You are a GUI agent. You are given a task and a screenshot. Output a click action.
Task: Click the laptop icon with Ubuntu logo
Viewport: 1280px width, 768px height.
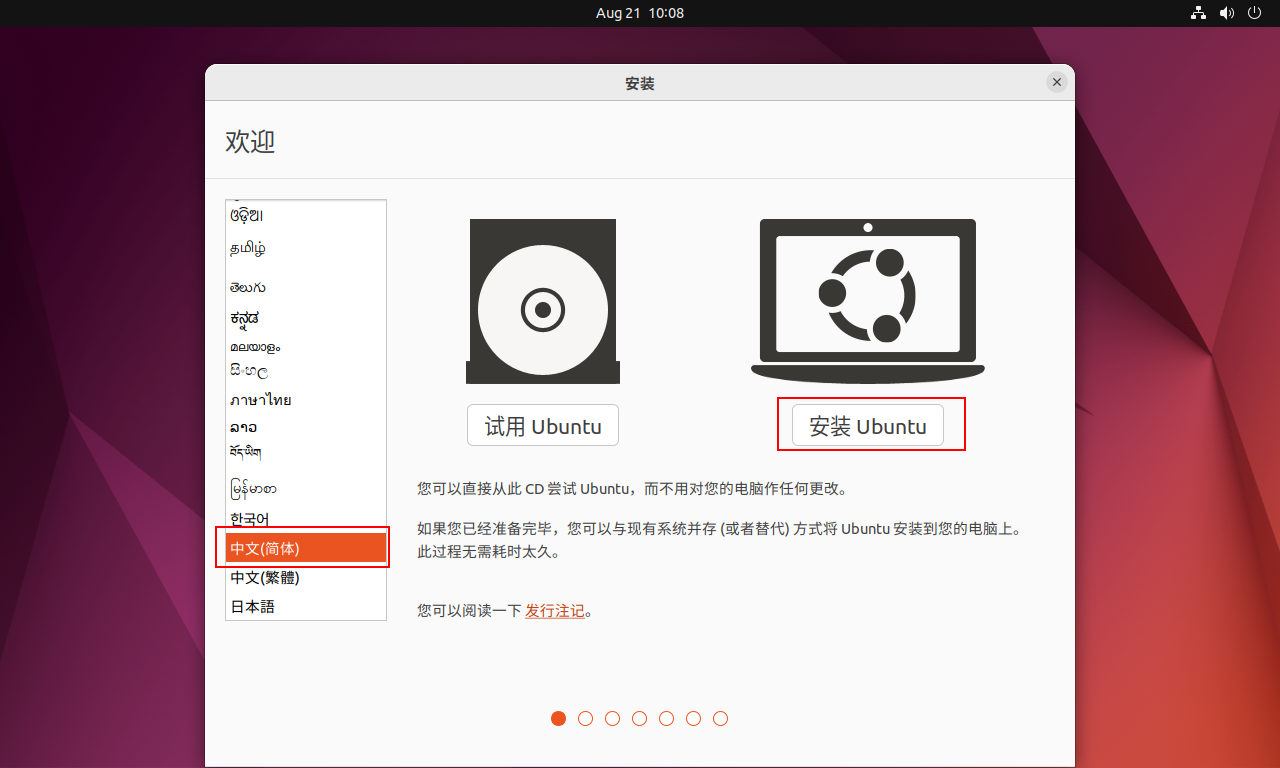point(866,300)
